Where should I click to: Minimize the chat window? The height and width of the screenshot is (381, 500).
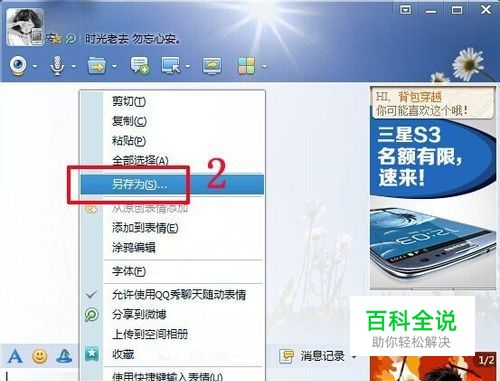click(431, 11)
